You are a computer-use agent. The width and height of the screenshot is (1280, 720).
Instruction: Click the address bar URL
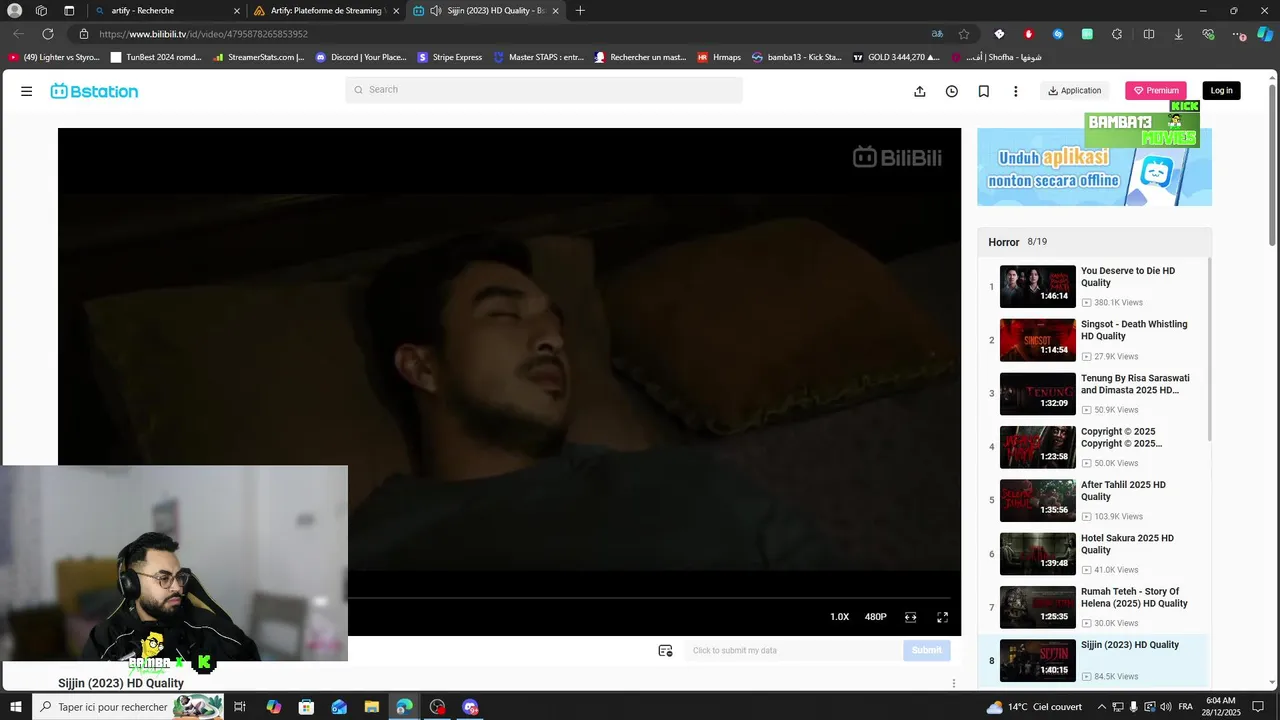(203, 34)
